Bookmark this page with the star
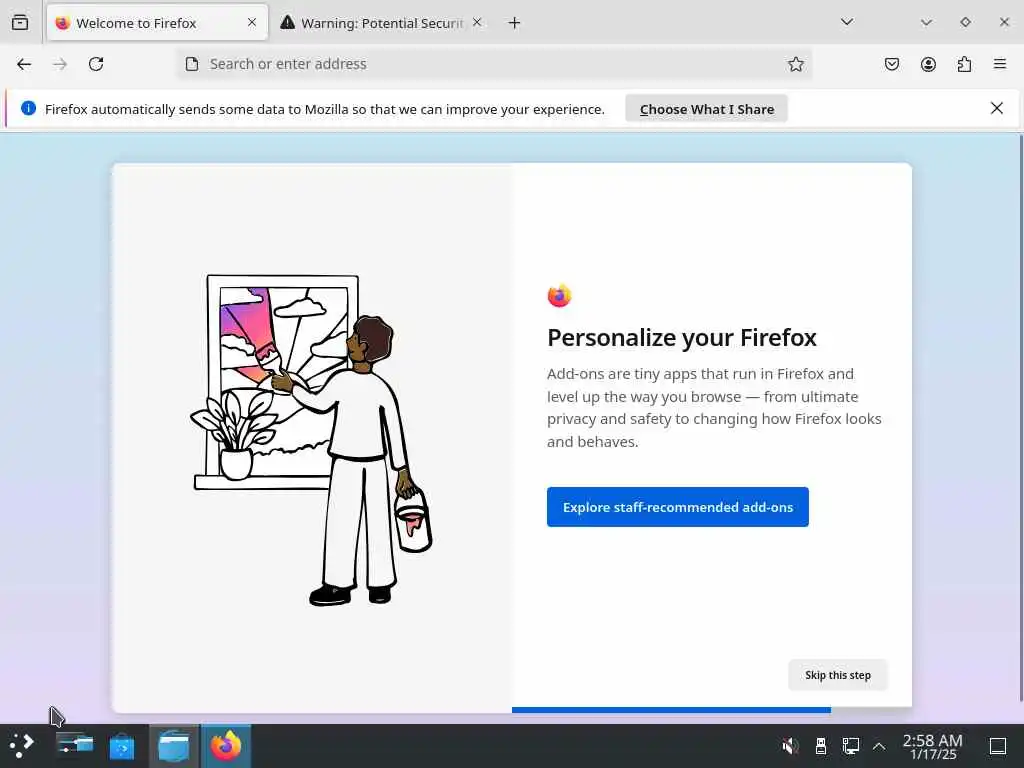 point(795,64)
